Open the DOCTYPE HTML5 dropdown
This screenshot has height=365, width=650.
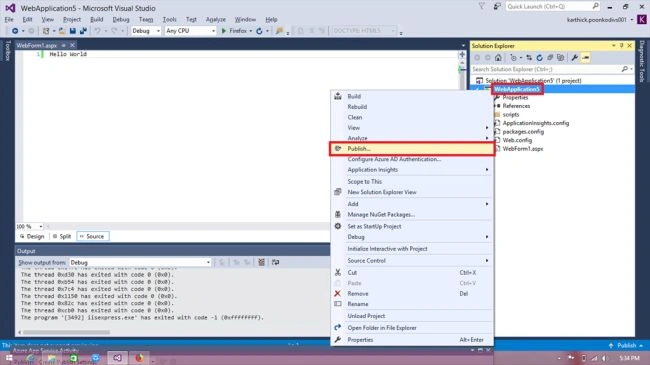coord(364,31)
